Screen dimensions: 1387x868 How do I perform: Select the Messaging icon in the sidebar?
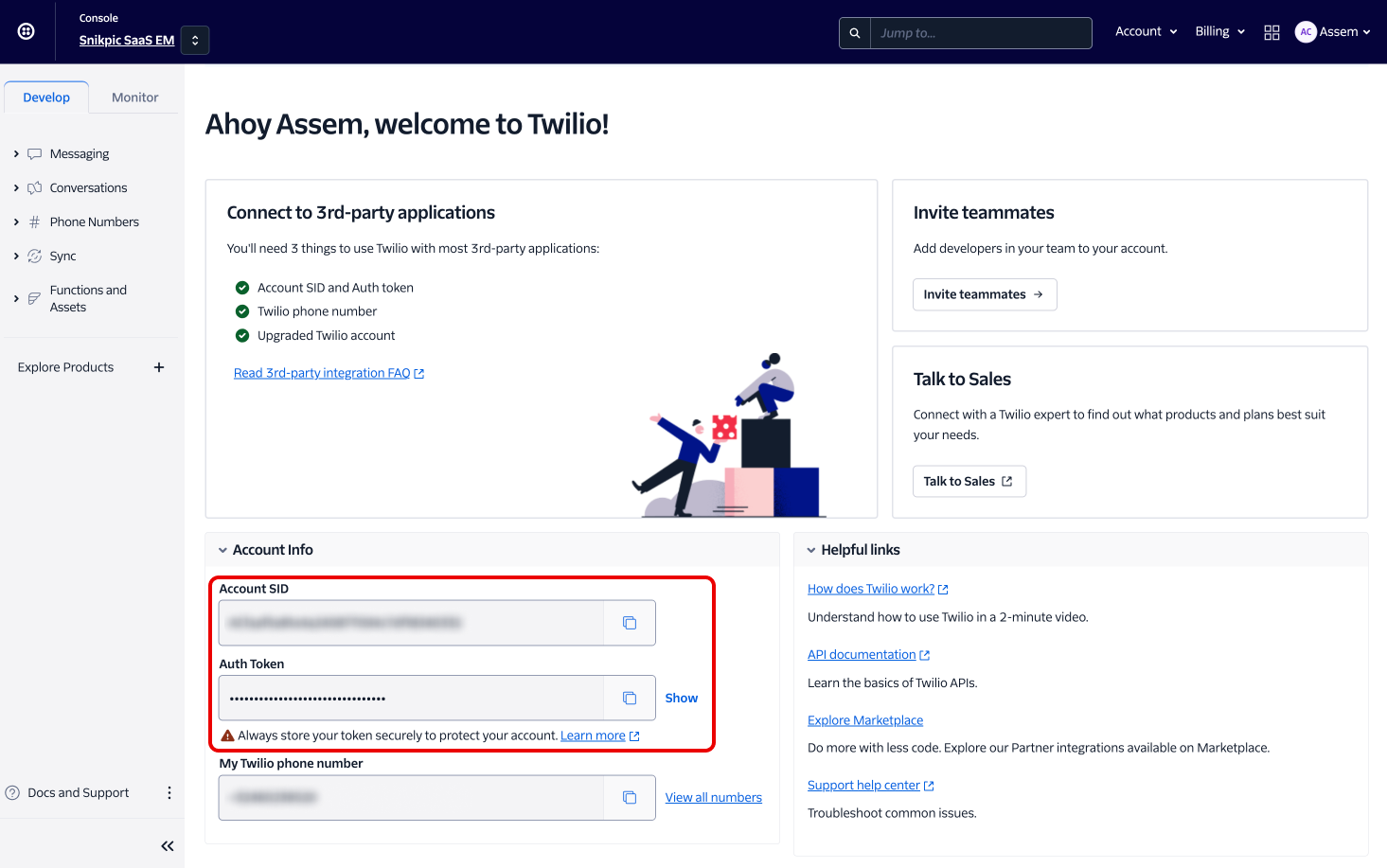[35, 152]
